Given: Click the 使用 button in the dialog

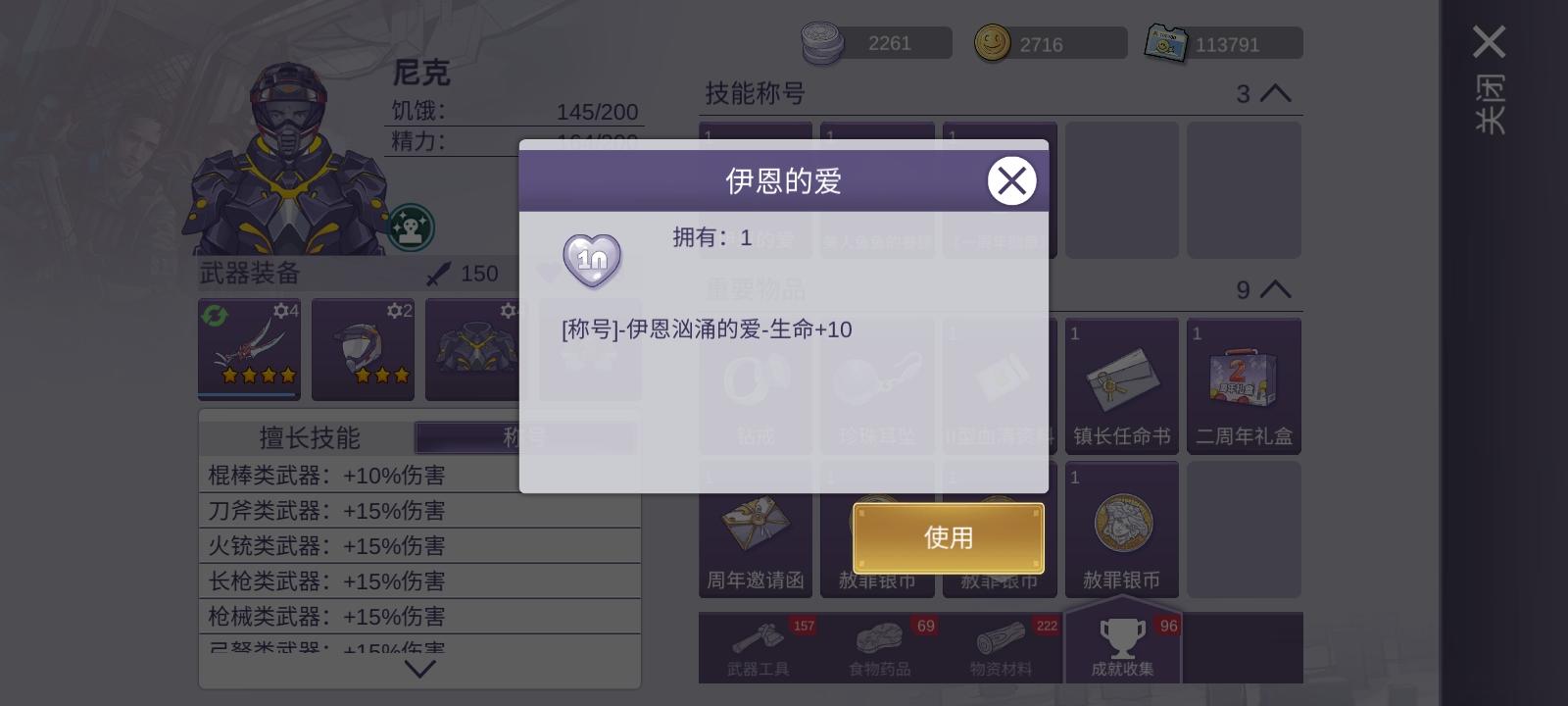Looking at the screenshot, I should click(x=948, y=537).
